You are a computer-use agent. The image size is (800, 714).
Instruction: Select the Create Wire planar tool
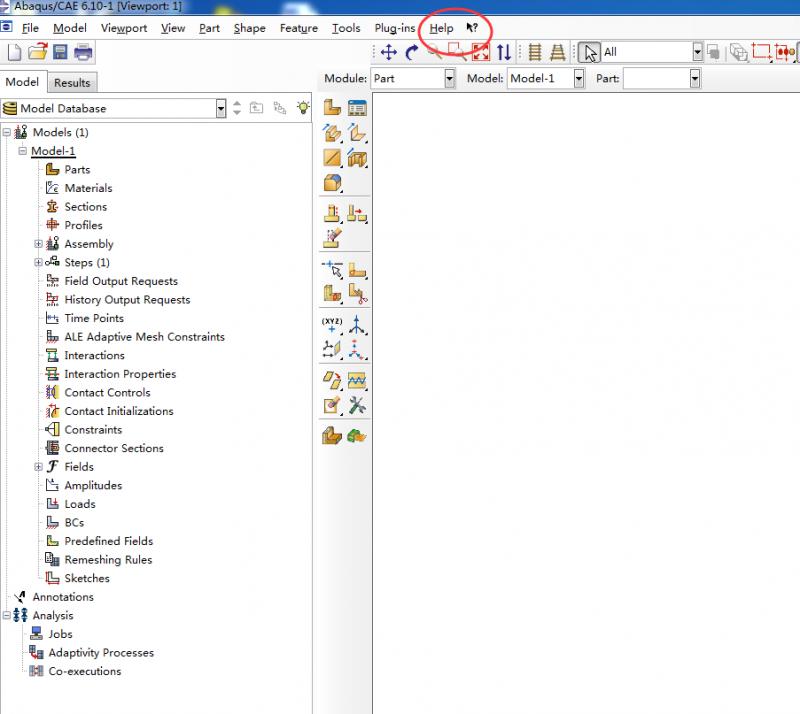click(332, 158)
